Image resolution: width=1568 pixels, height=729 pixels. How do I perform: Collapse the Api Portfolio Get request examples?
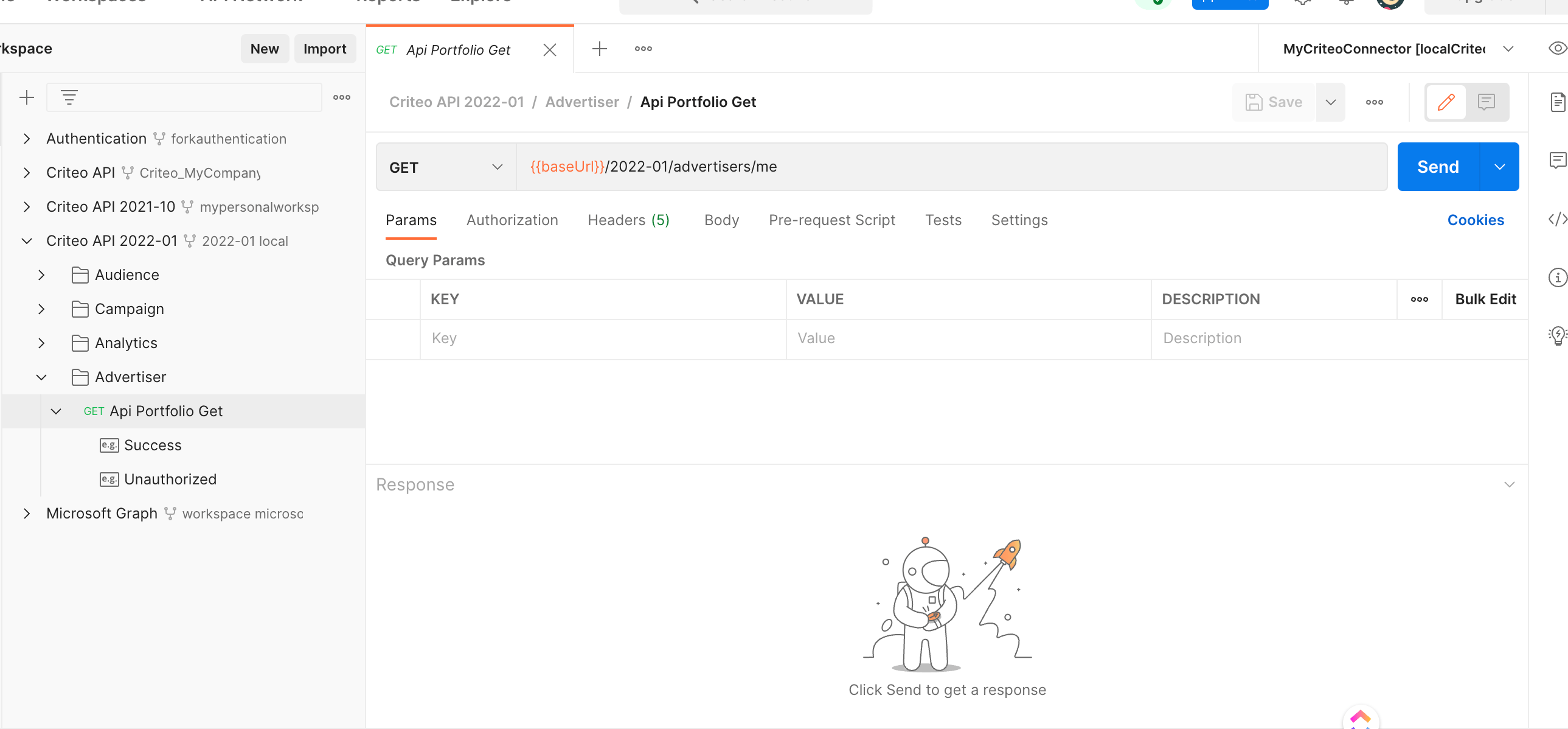[55, 412]
